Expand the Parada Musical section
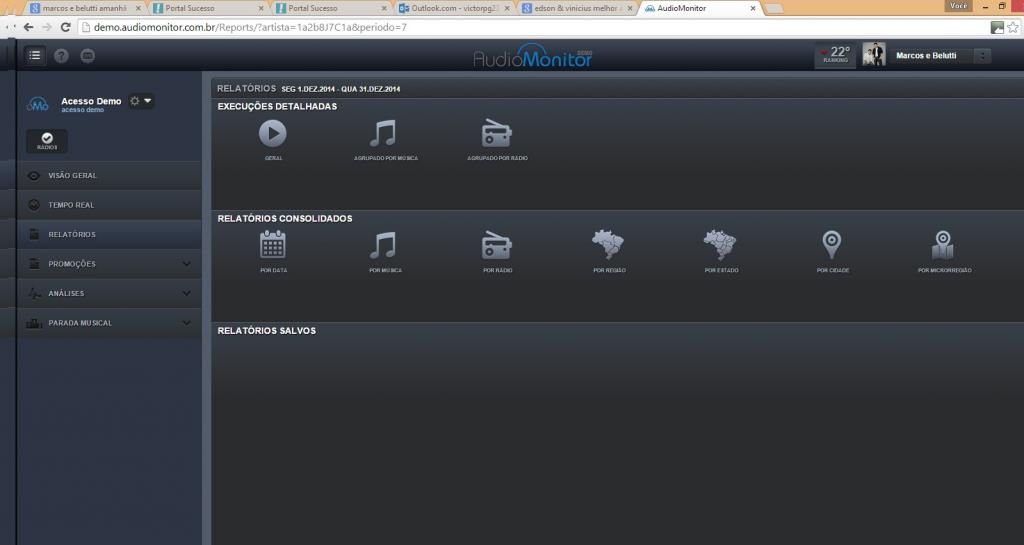The height and width of the screenshot is (545, 1024). click(x=186, y=323)
